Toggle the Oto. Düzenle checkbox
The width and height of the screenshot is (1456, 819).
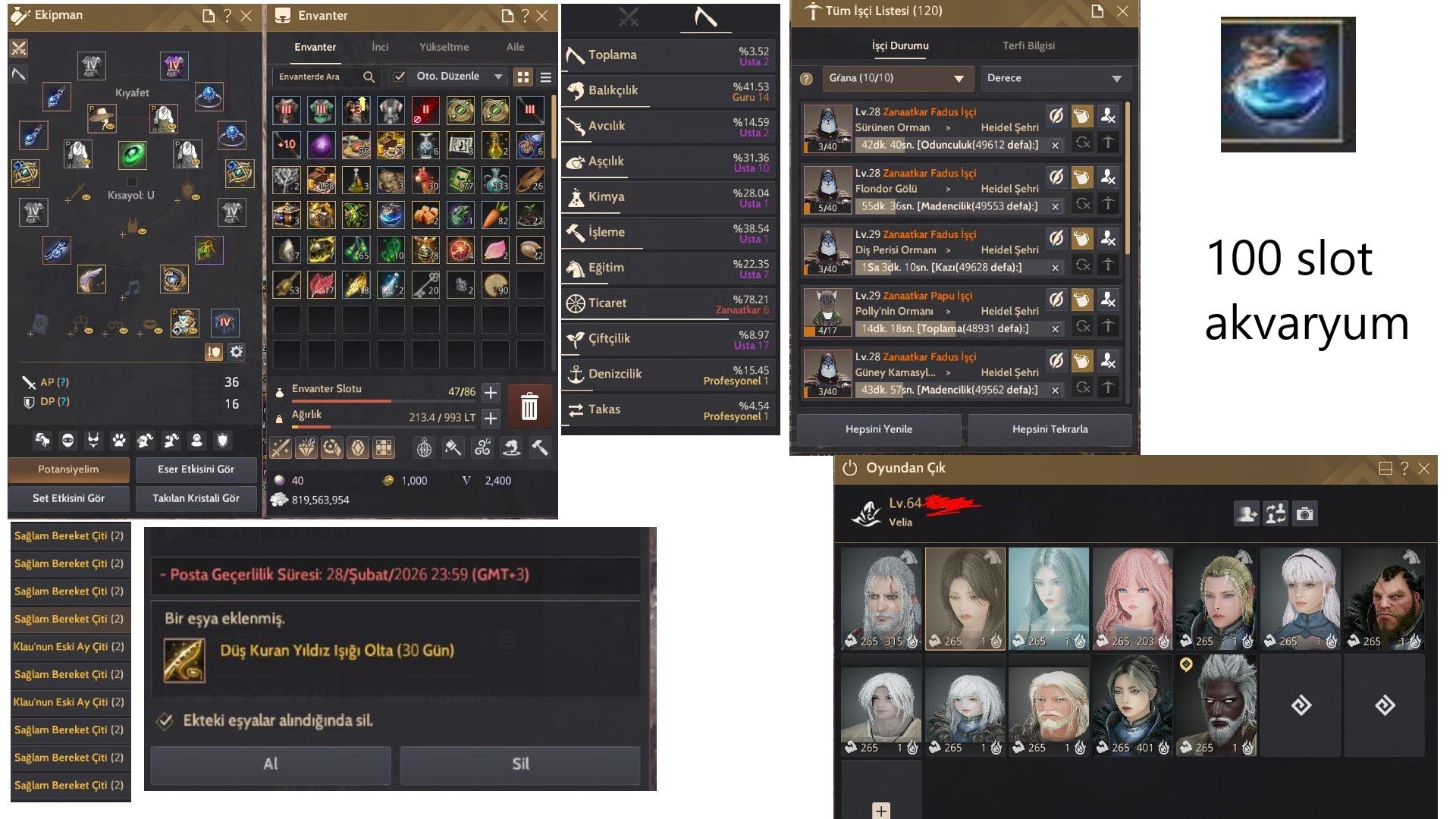[x=400, y=77]
